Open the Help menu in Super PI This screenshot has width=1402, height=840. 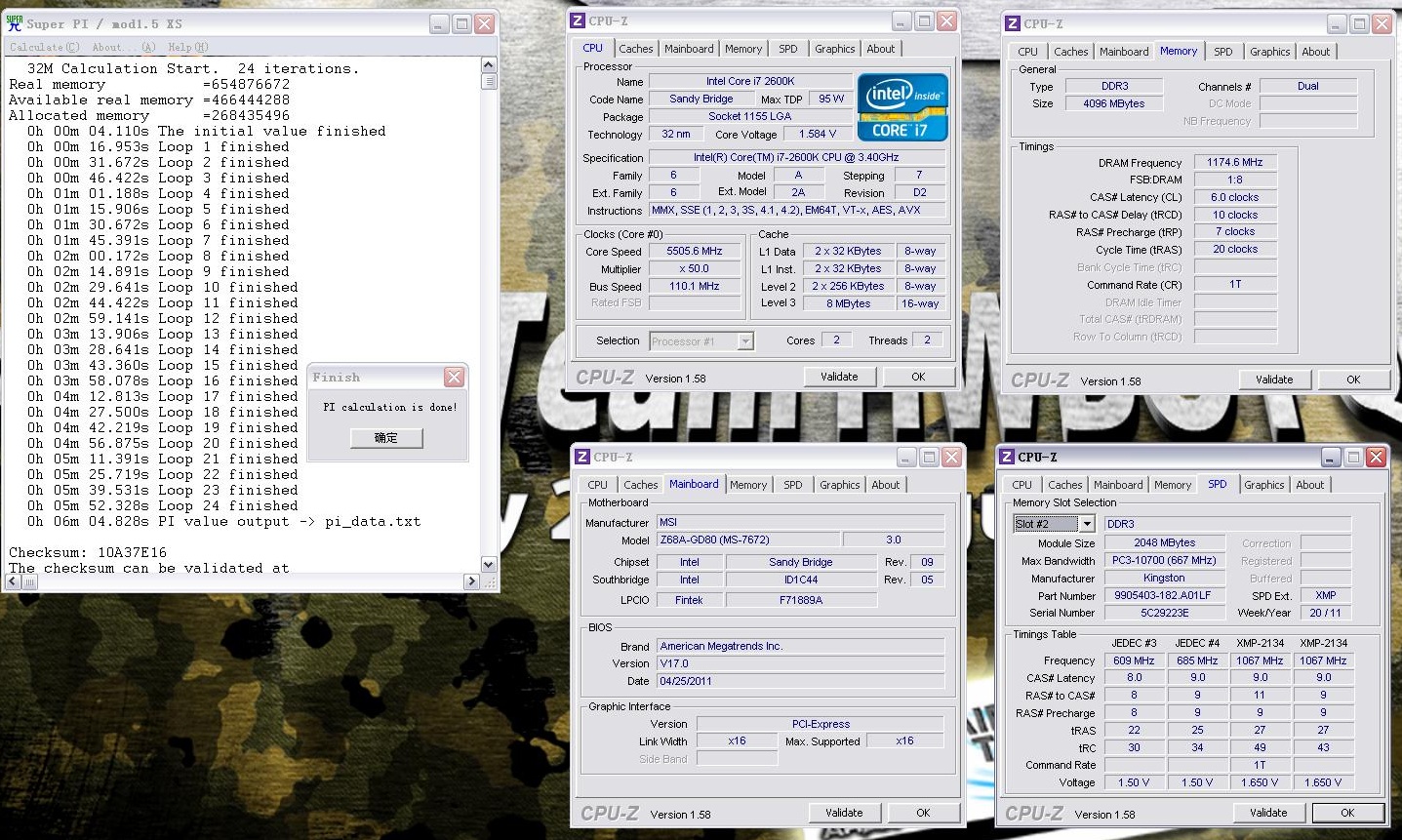pyautogui.click(x=187, y=47)
